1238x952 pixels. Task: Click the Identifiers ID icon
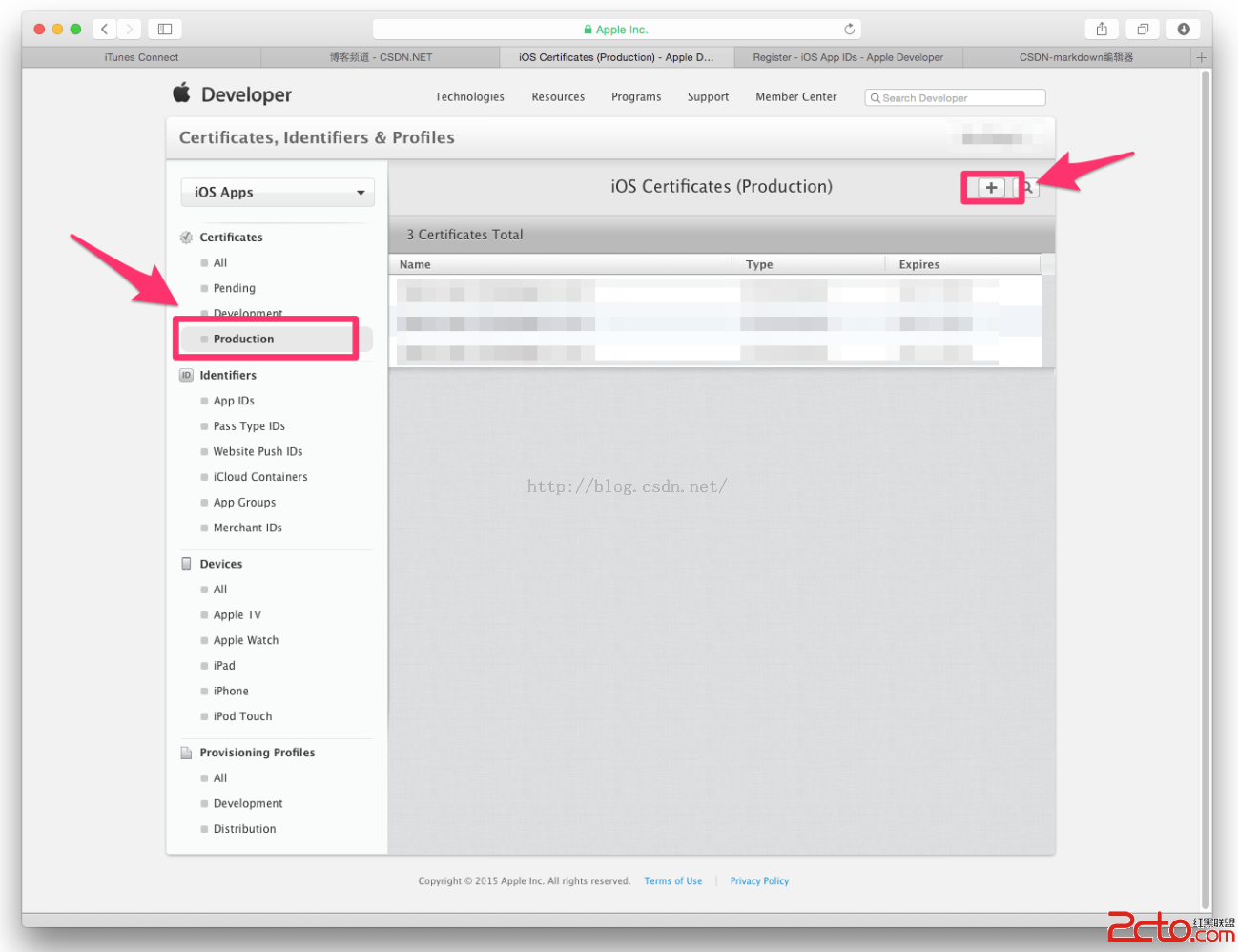186,376
